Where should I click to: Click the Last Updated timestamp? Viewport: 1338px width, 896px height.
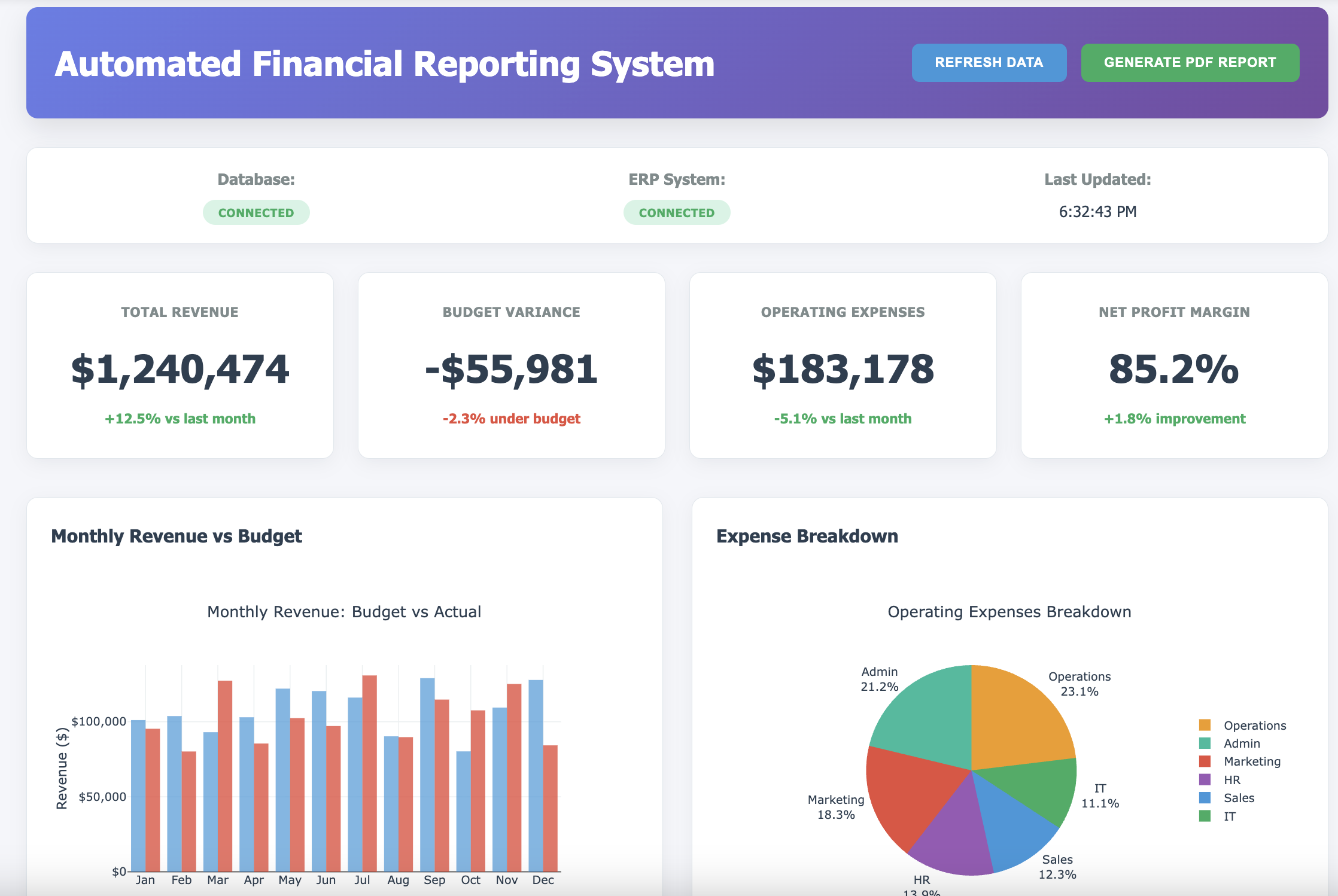point(1098,211)
